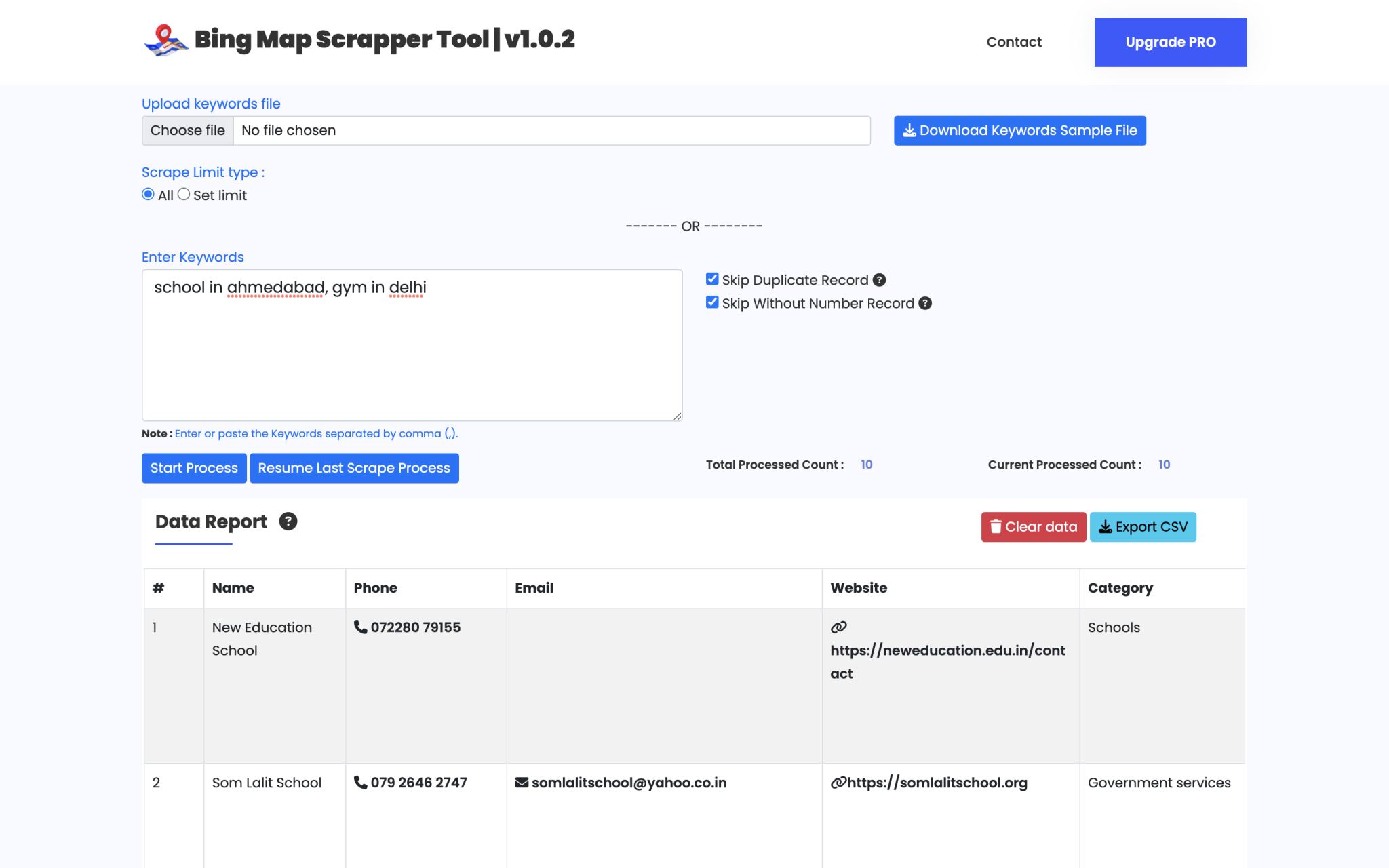Open Download Keywords Sample File link

pyautogui.click(x=1019, y=130)
